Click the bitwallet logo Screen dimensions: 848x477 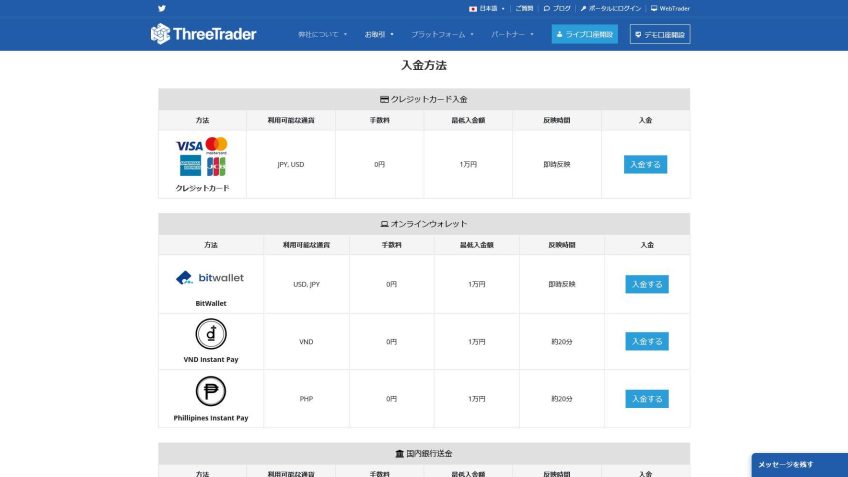210,277
